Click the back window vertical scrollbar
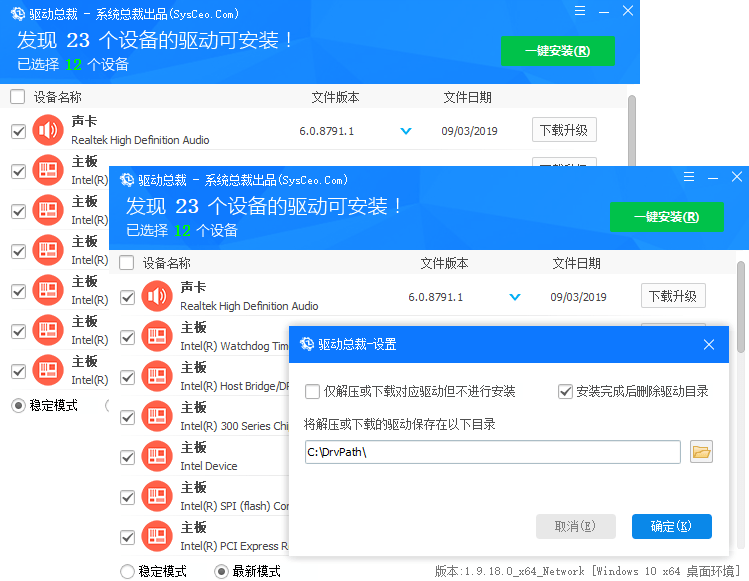This screenshot has width=749, height=581. pyautogui.click(x=632, y=130)
